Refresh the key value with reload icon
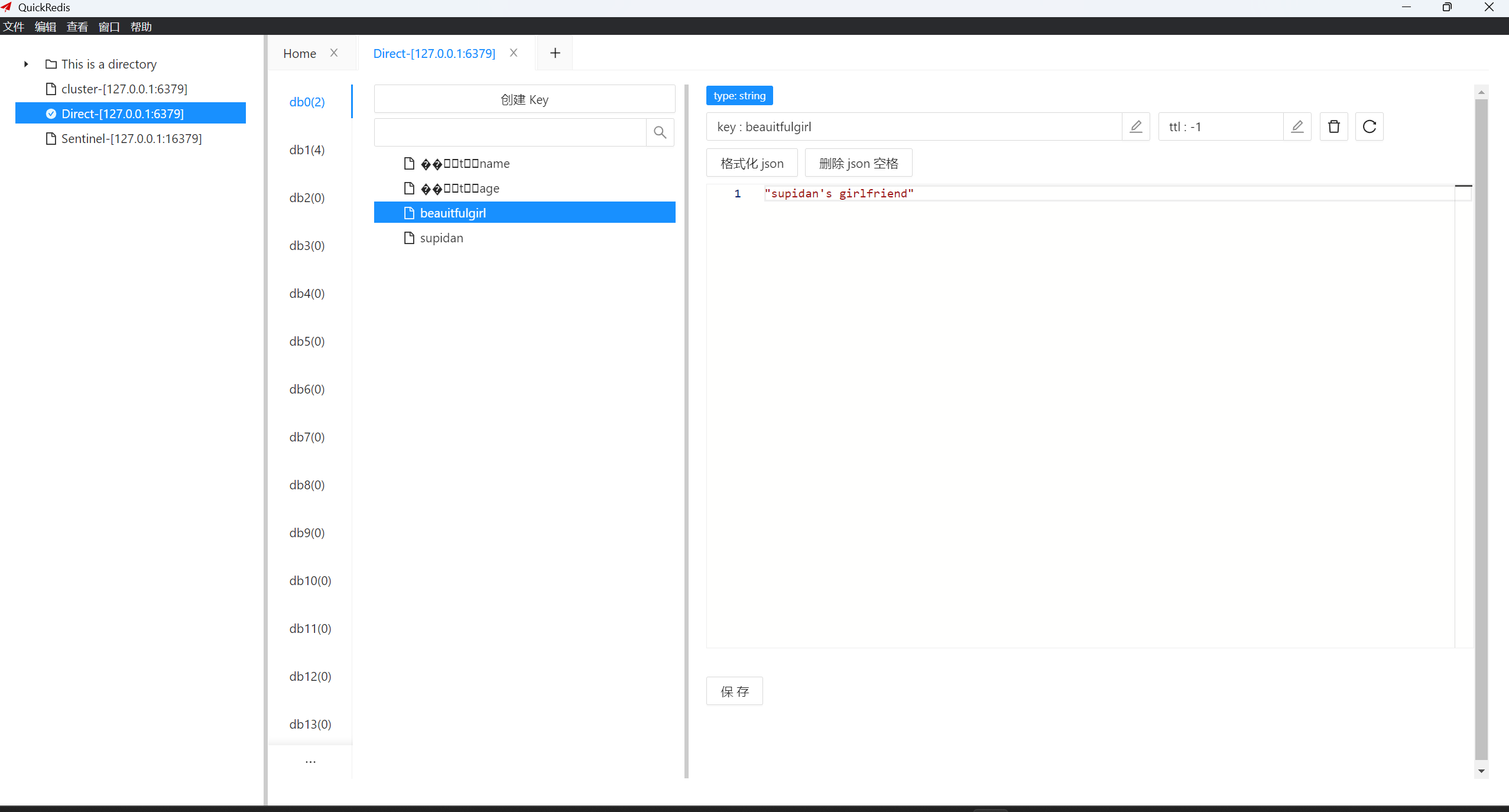The width and height of the screenshot is (1509, 812). coord(1369,126)
